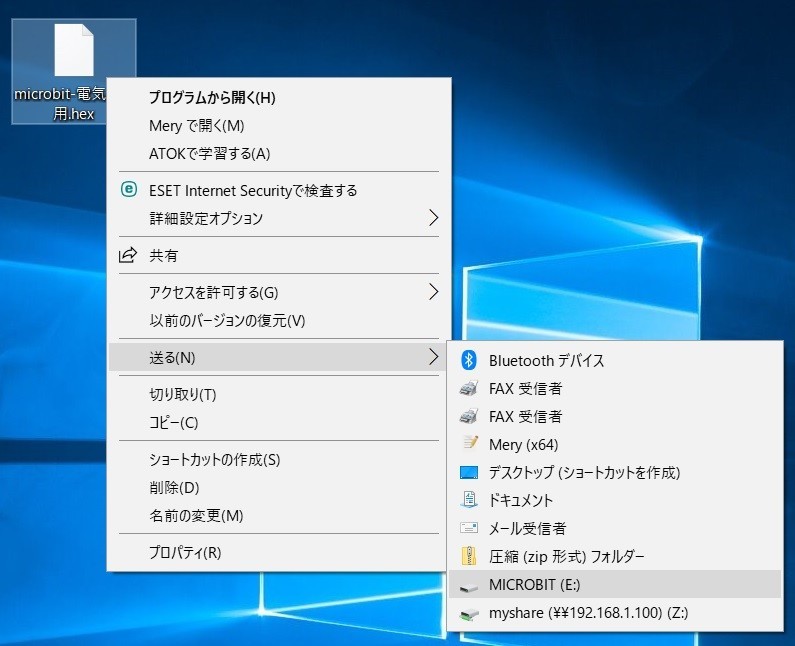Send to myshare (¥¥192.168.1.100) (Z:)
The height and width of the screenshot is (646, 795).
pos(615,613)
